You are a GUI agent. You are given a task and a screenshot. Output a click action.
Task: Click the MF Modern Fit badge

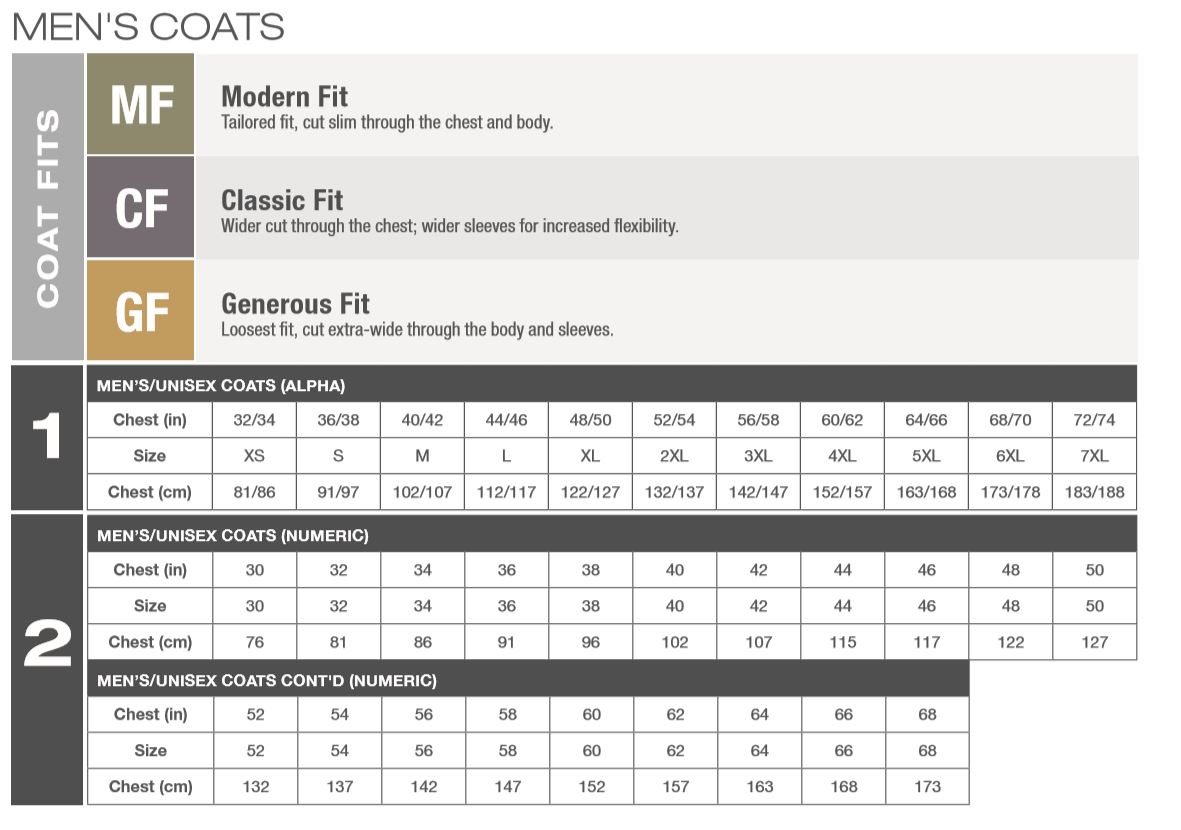pos(141,105)
